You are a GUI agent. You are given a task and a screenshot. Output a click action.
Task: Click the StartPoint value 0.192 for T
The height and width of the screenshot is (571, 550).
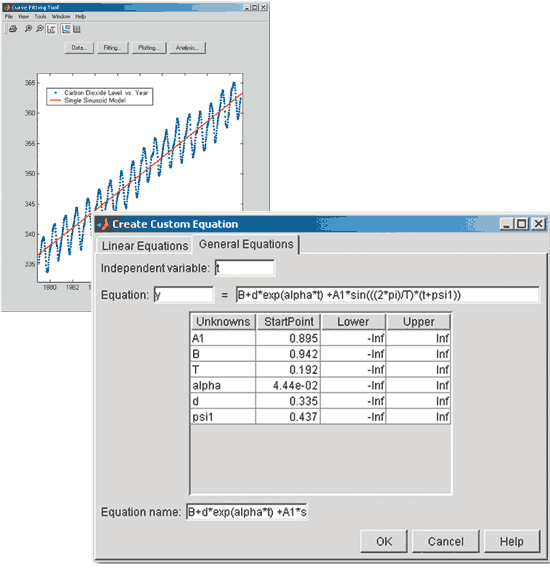[288, 370]
